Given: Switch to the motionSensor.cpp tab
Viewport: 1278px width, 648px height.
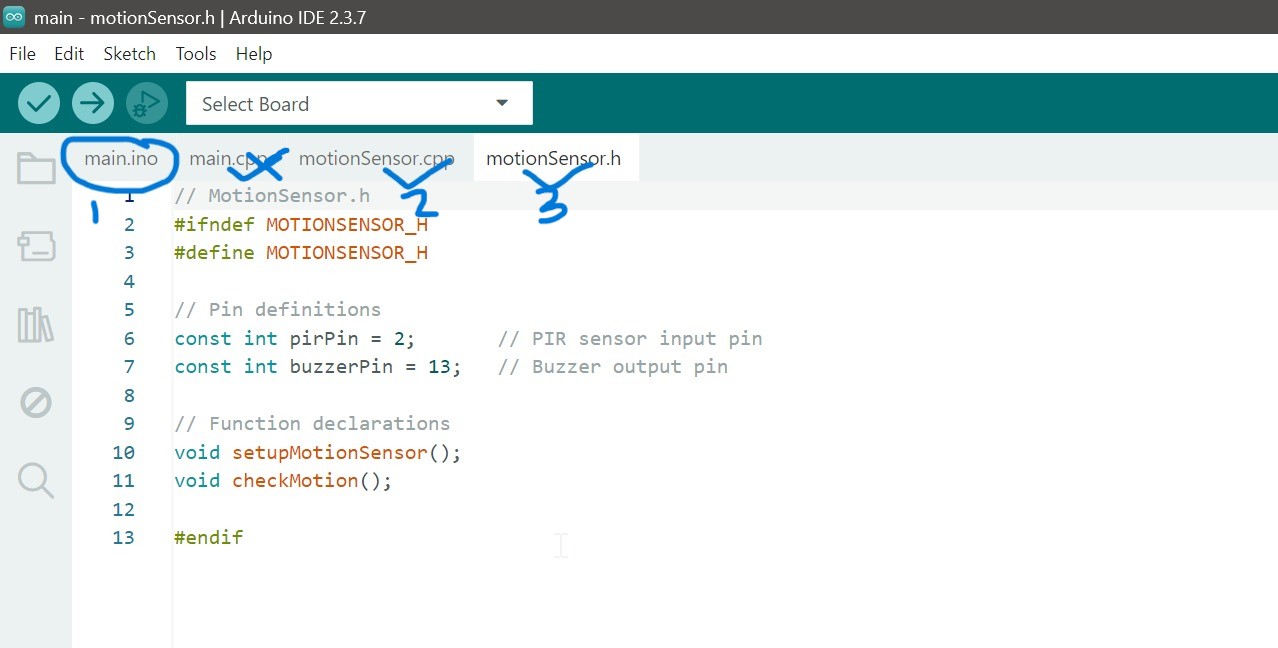Looking at the screenshot, I should tap(376, 158).
